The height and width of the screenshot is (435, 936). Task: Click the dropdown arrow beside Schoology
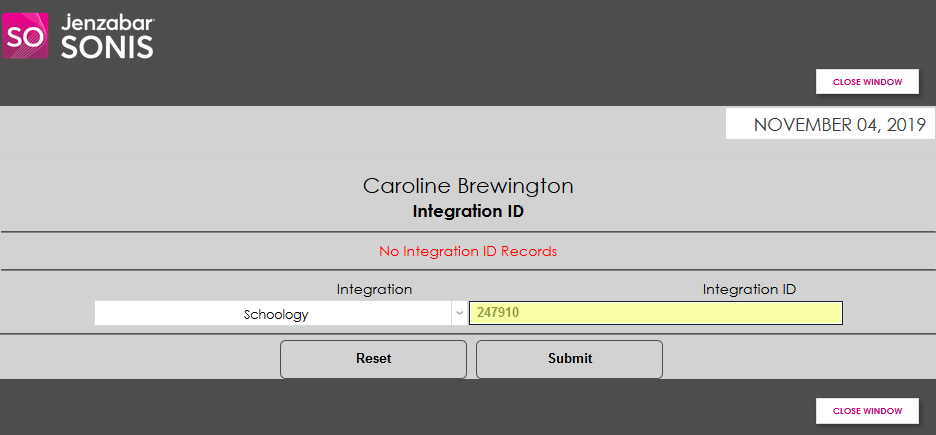point(459,314)
